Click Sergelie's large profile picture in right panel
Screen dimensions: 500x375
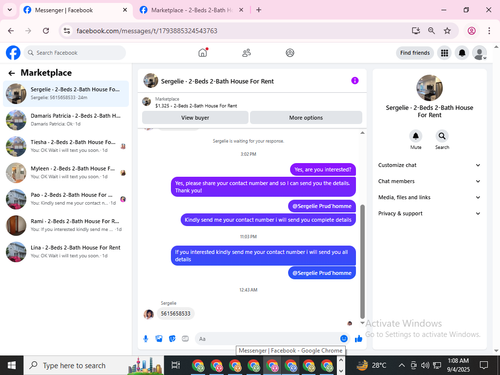pyautogui.click(x=430, y=88)
